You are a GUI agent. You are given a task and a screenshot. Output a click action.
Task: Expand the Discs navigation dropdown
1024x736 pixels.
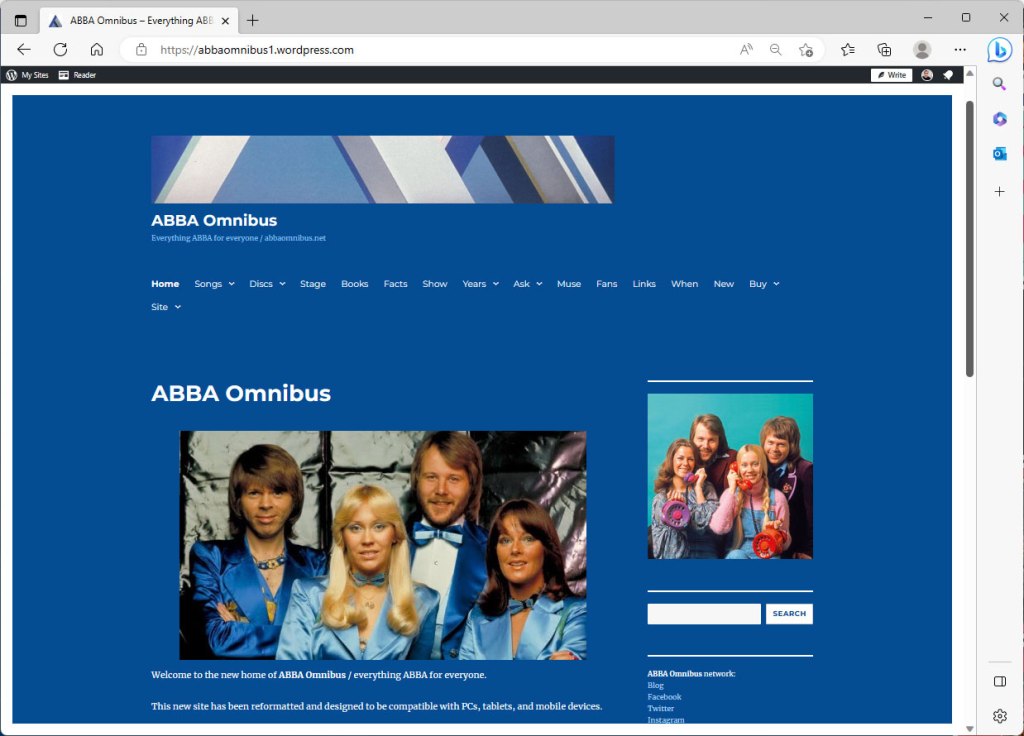click(x=267, y=284)
